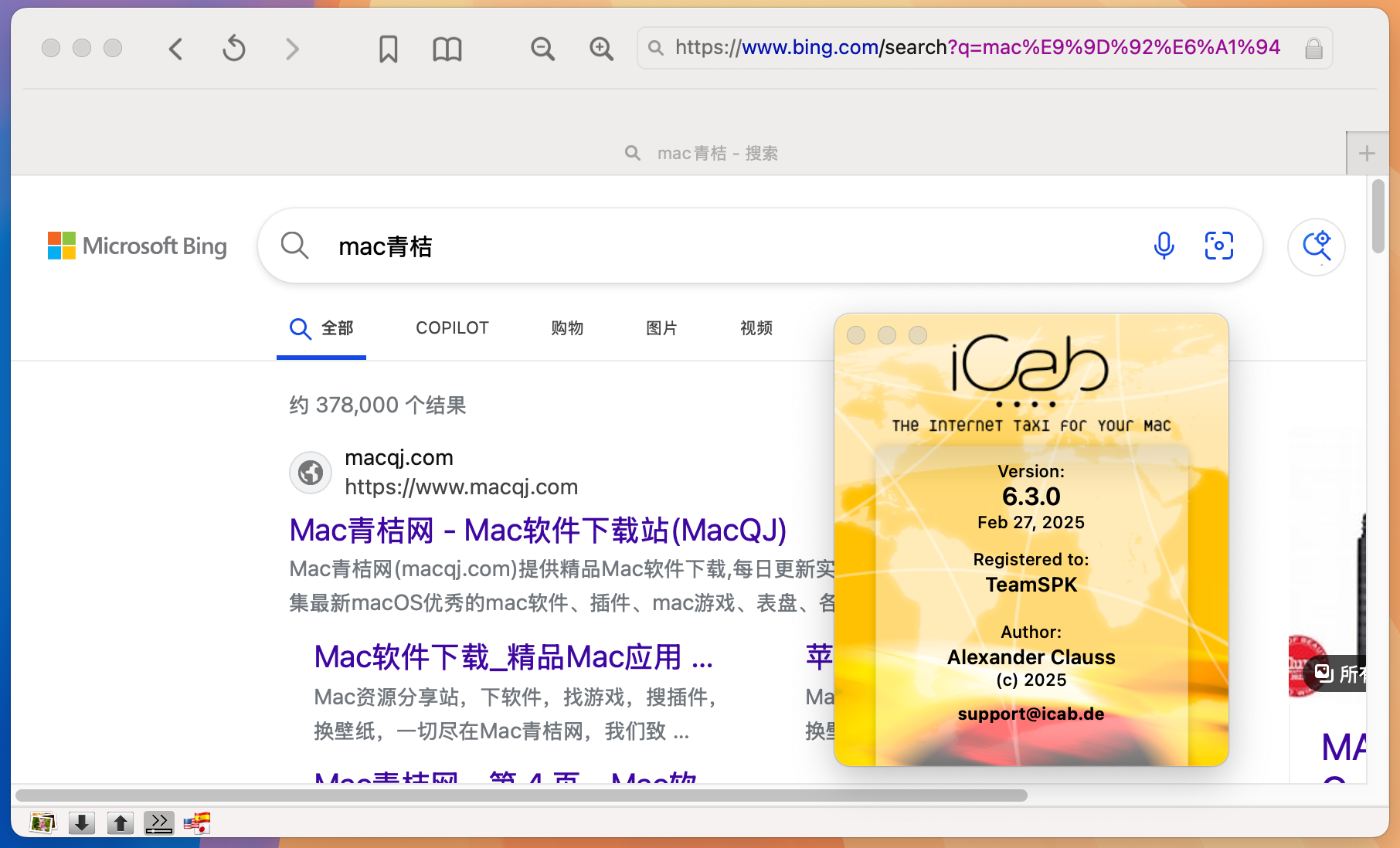Click the Microsoft Bing logo
The height and width of the screenshot is (848, 1400).
138,246
